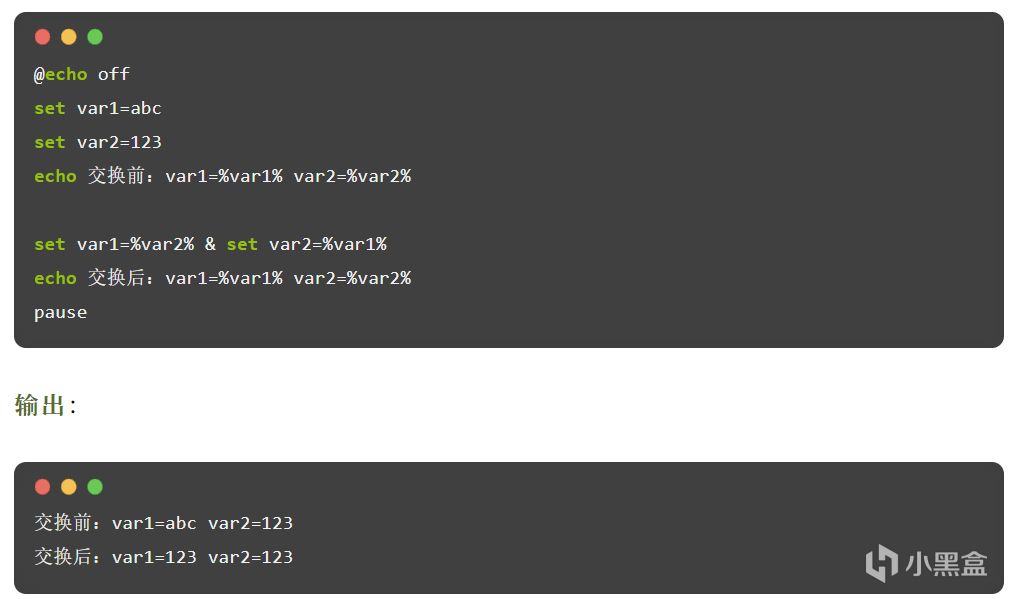
Task: Click the green dot on the output block
Action: tap(95, 487)
